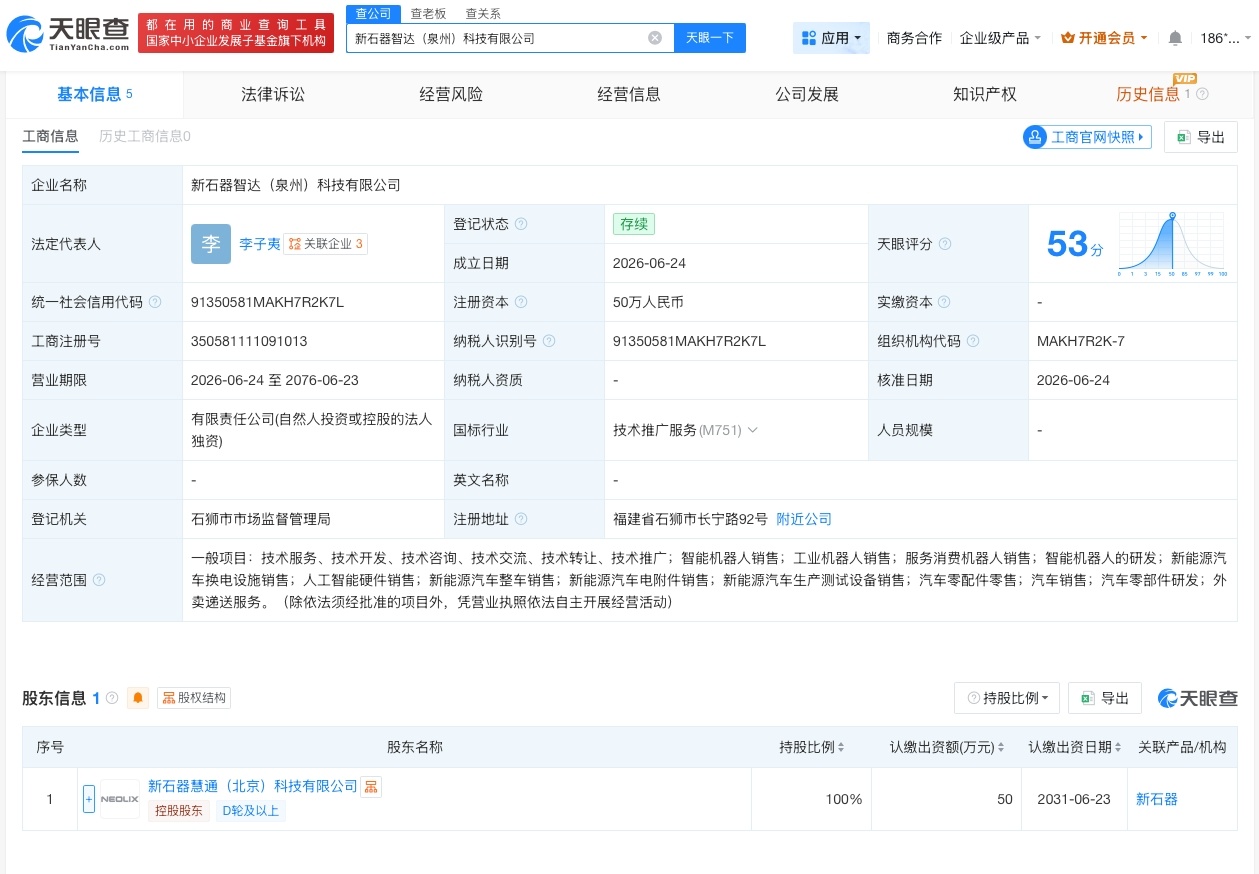
Task: Open the 知识产权 tab
Action: point(985,94)
